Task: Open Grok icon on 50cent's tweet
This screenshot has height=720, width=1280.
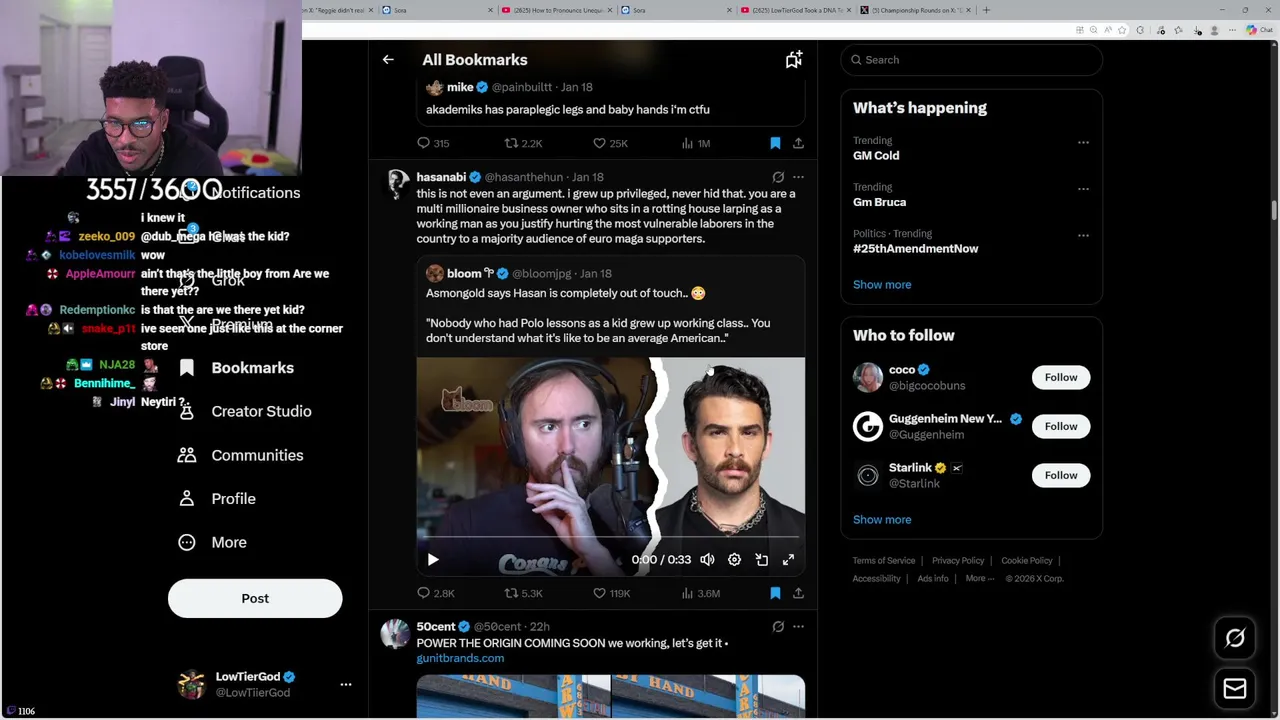Action: point(778,627)
